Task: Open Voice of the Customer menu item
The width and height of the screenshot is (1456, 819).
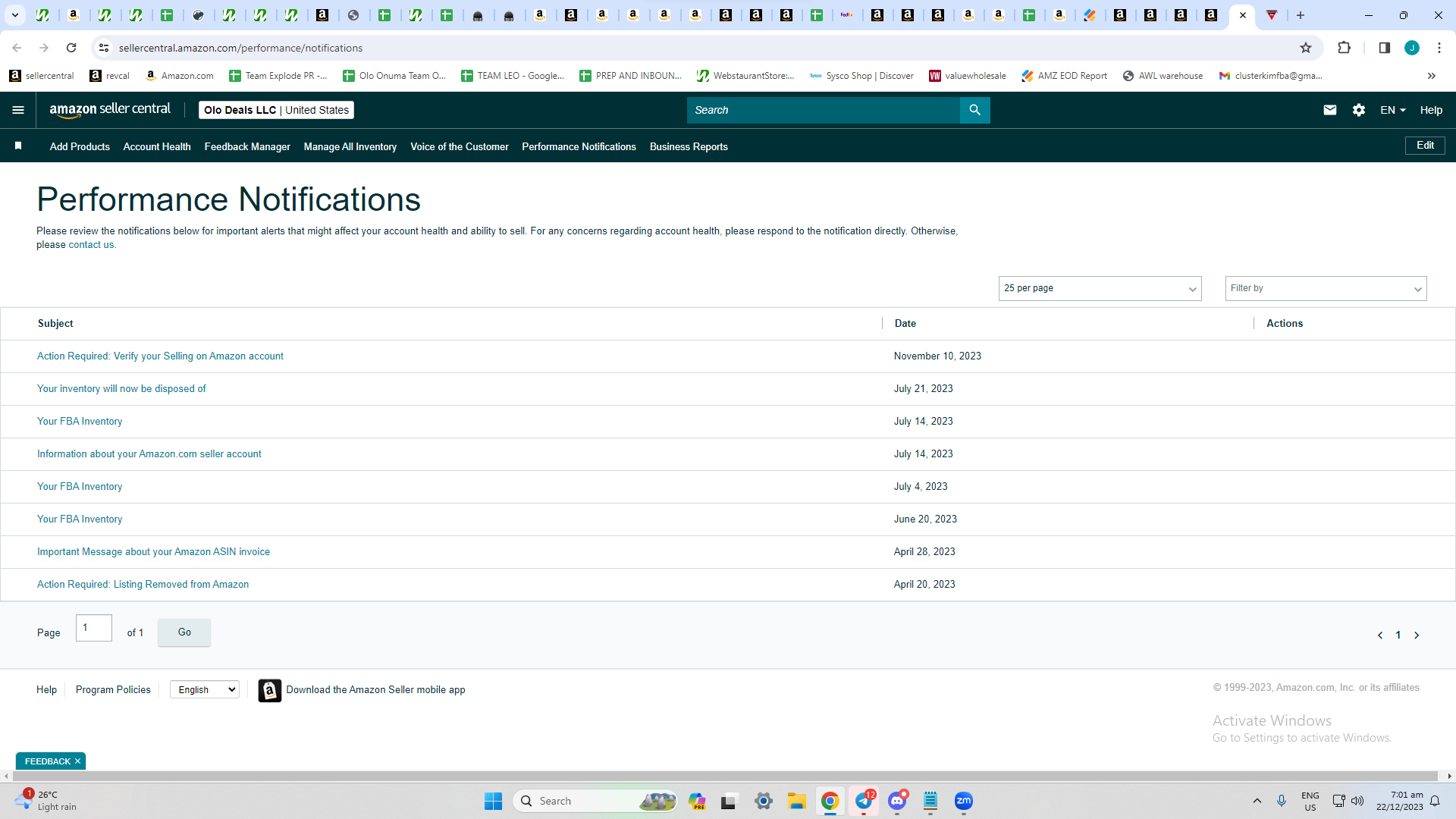Action: tap(460, 146)
